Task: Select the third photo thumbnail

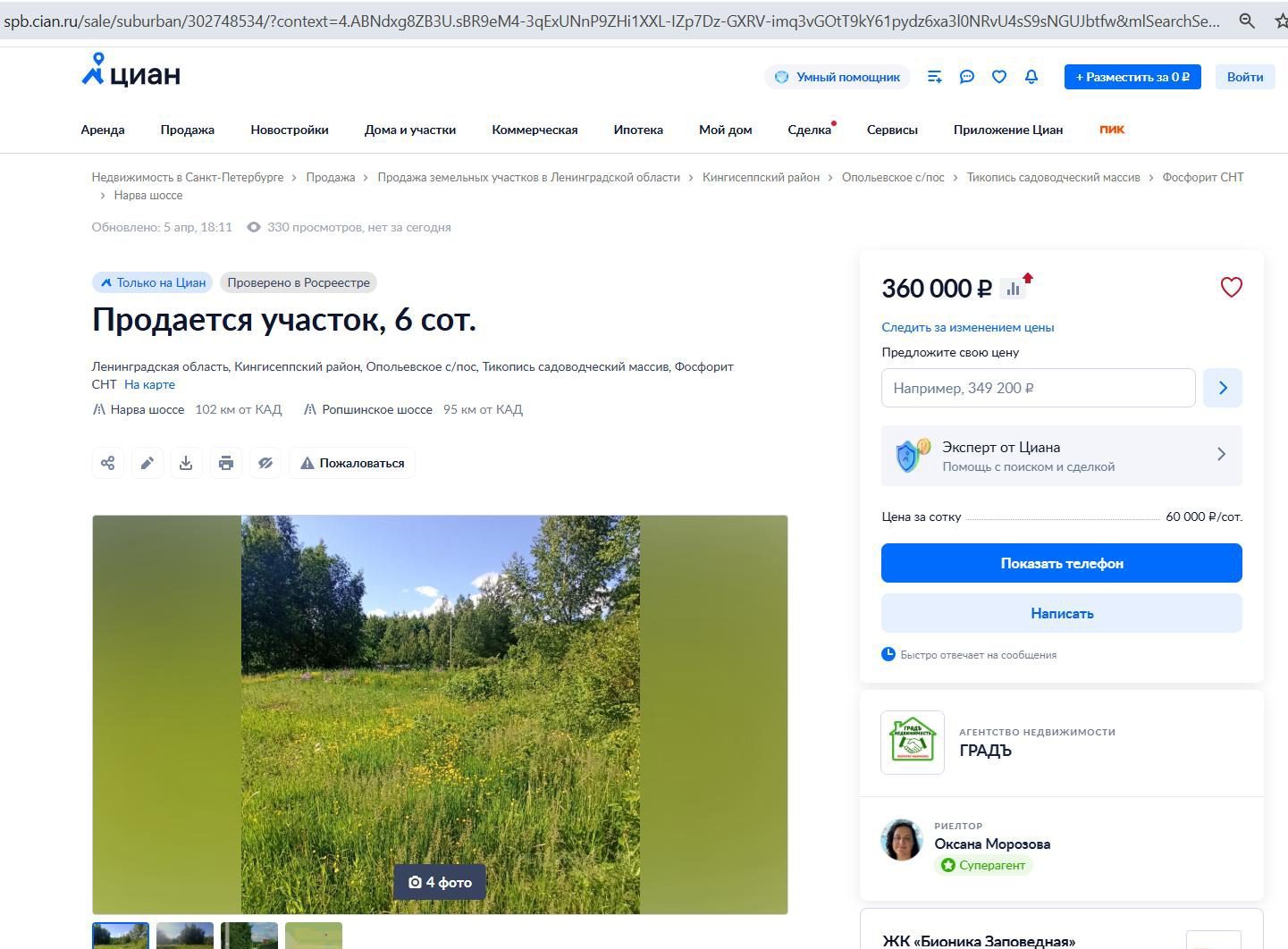Action: point(249,935)
